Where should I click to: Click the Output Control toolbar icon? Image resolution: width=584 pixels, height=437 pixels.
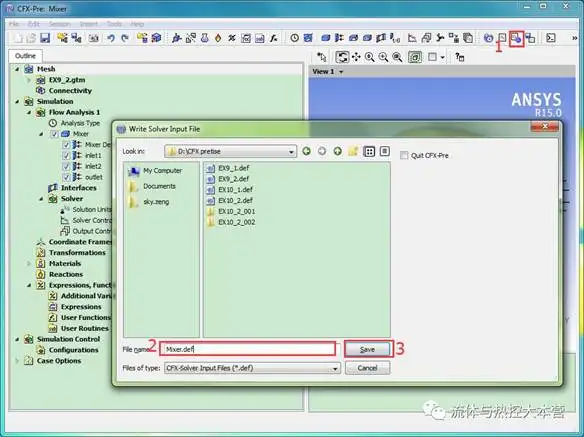point(426,38)
